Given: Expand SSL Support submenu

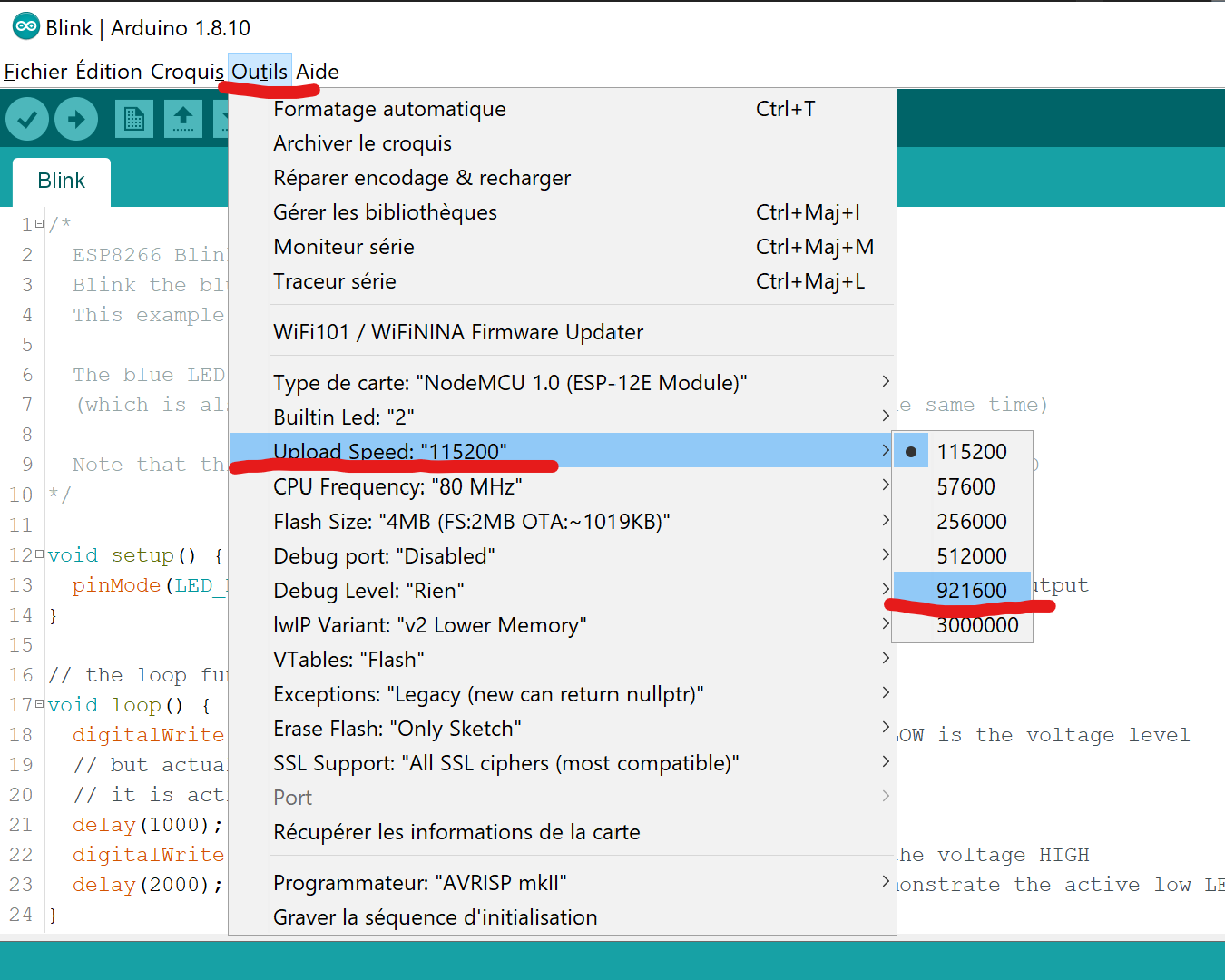Looking at the screenshot, I should [563, 762].
